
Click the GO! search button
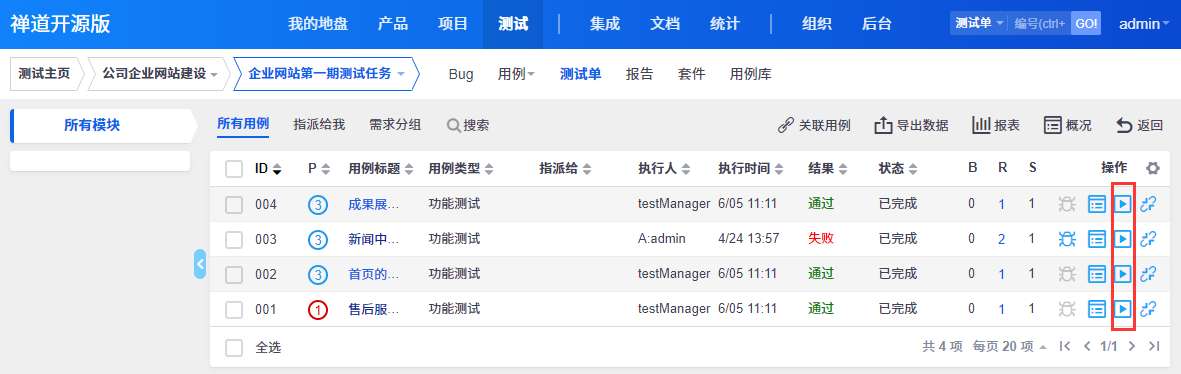[1086, 23]
